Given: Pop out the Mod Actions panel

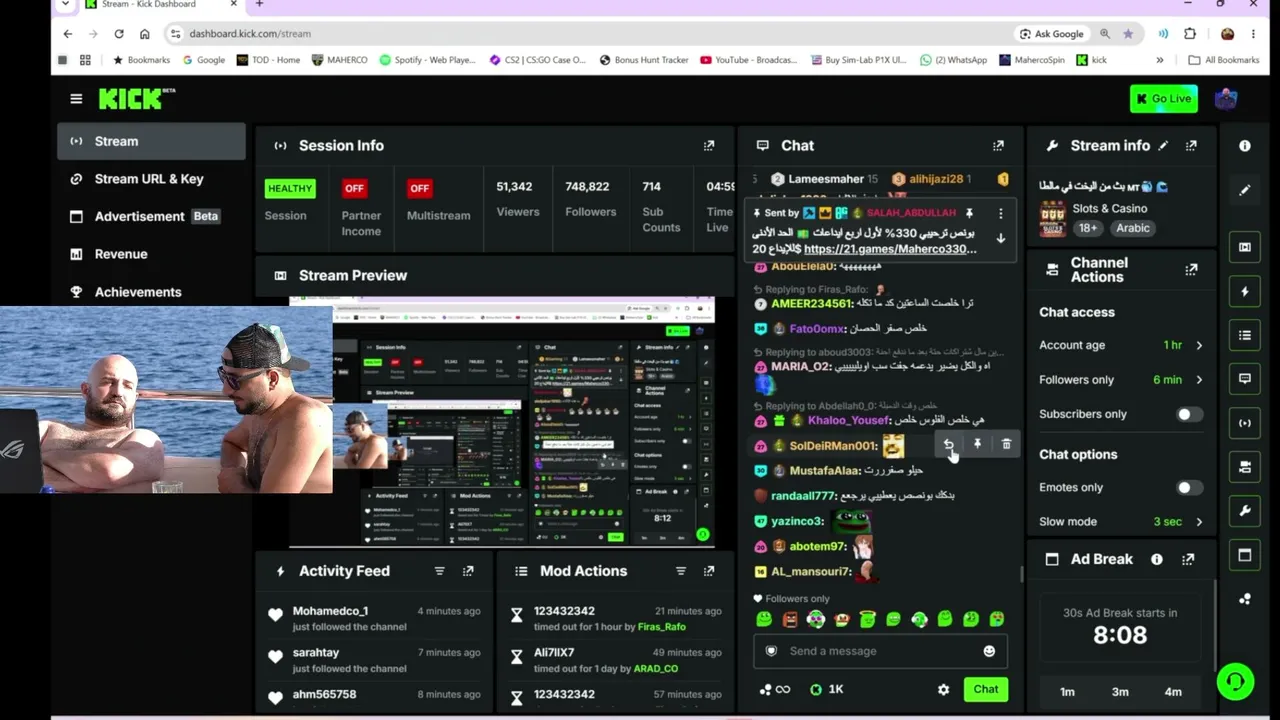Looking at the screenshot, I should point(709,571).
